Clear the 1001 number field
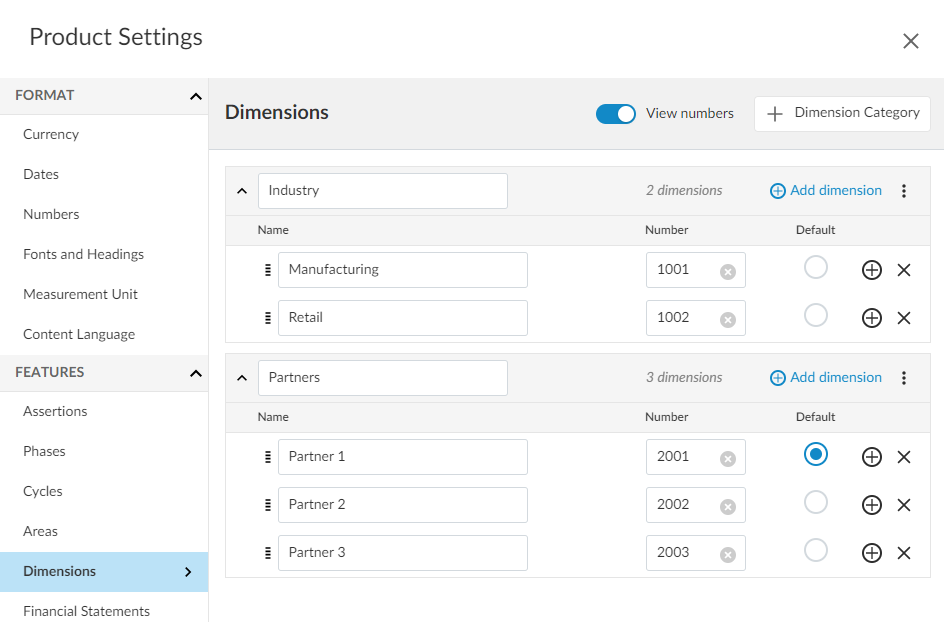Viewport: 944px width, 622px height. point(728,271)
